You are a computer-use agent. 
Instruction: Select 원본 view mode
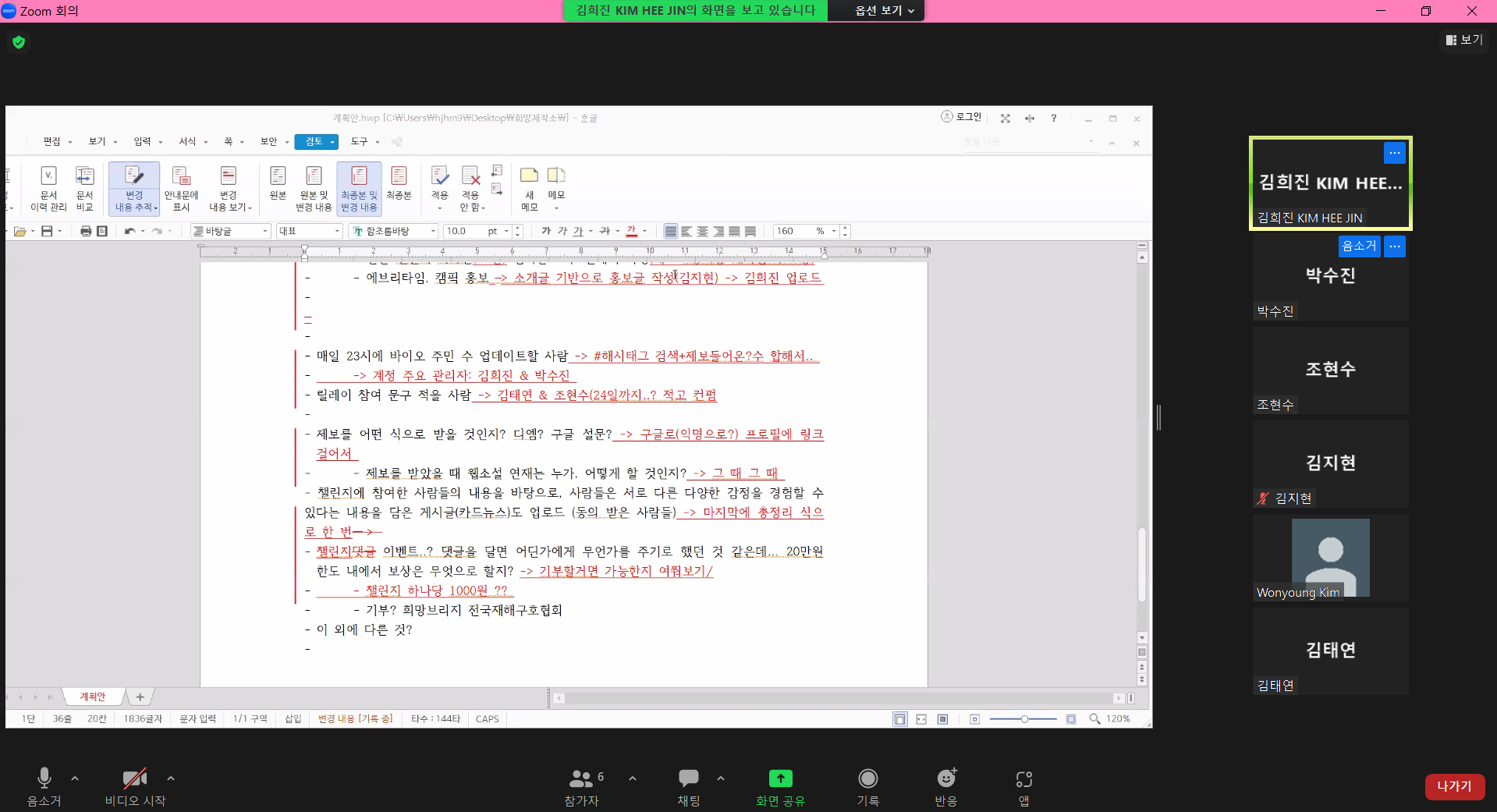click(278, 184)
